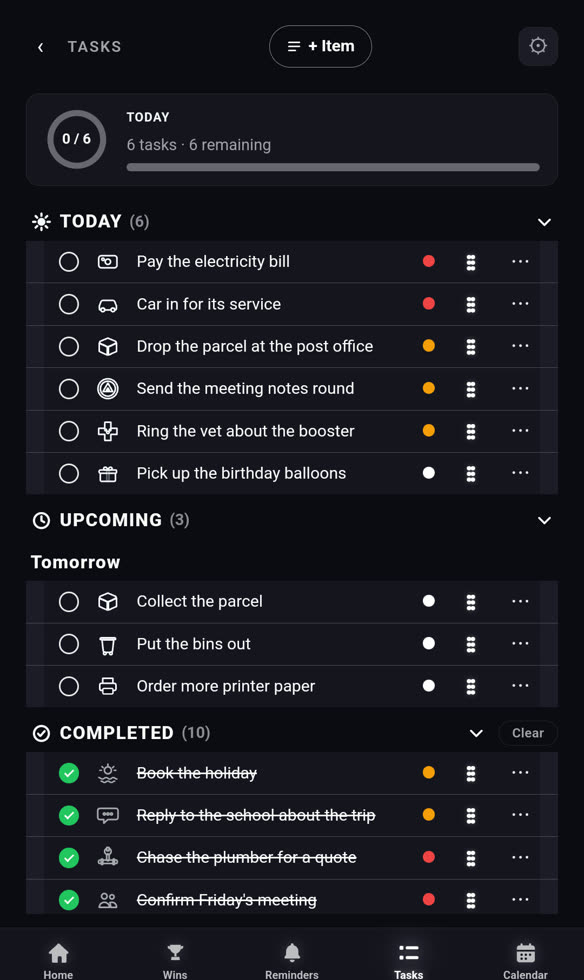The width and height of the screenshot is (584, 980).
Task: Click the red priority dot for Chase the plumber
Action: coord(428,857)
